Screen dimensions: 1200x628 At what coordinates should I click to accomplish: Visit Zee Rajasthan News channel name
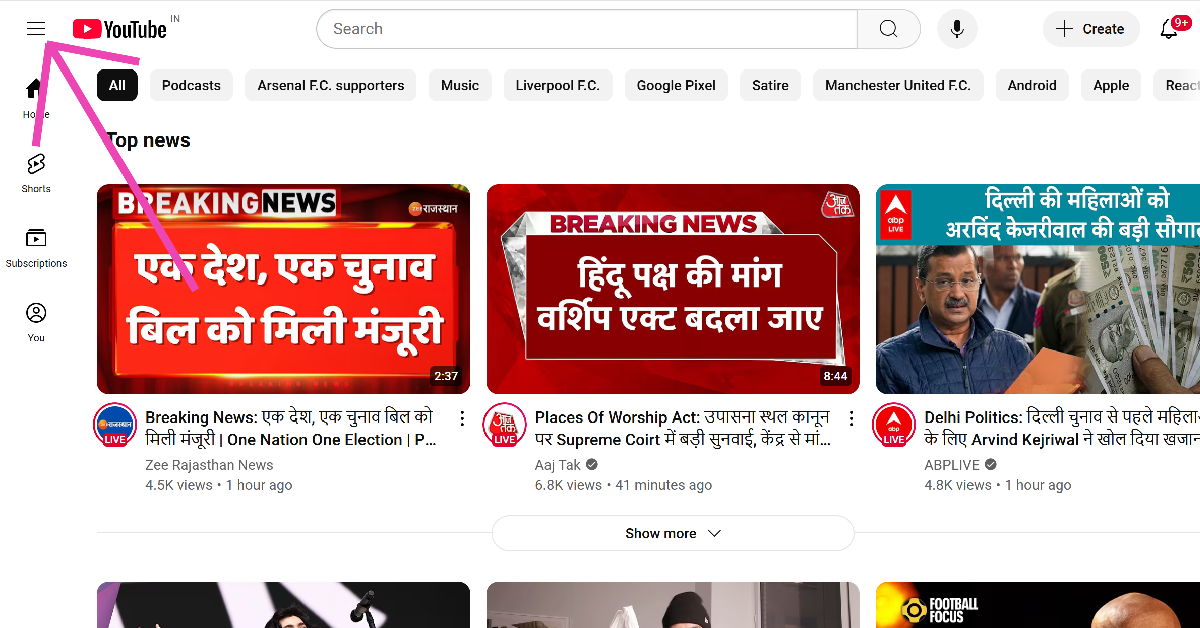[x=209, y=465]
